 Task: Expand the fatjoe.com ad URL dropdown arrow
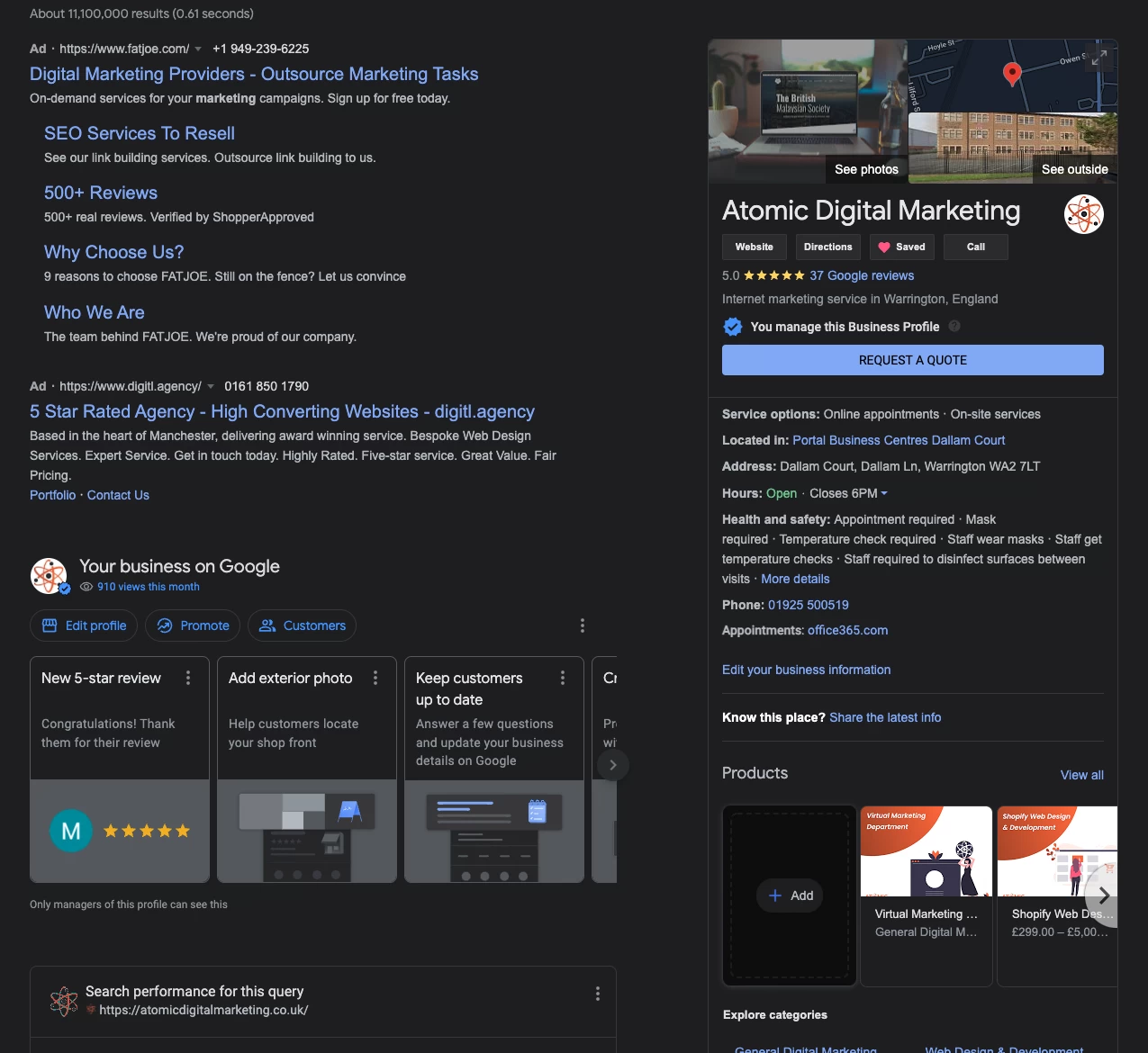click(x=198, y=49)
